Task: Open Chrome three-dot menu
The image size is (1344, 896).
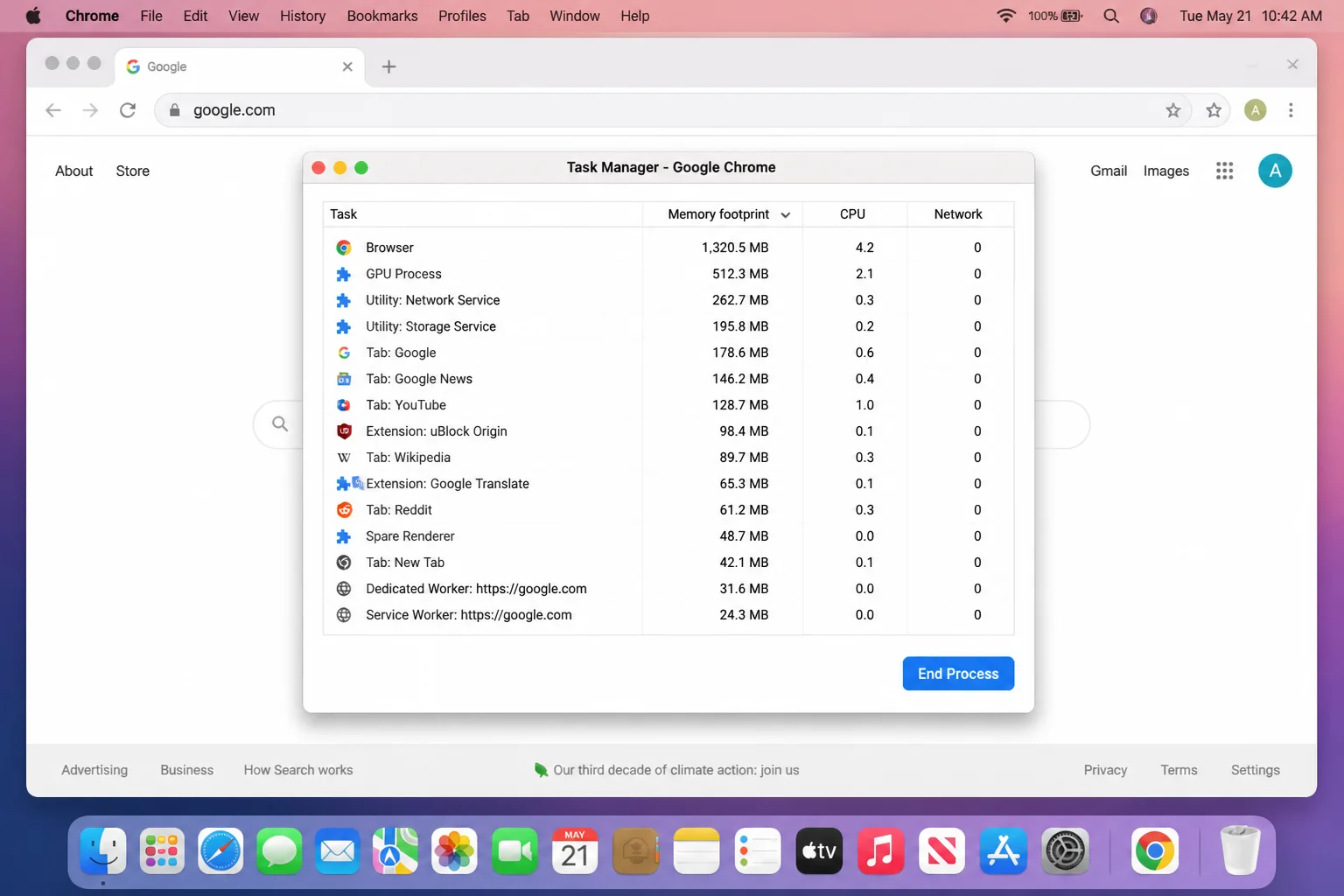Action: pyautogui.click(x=1291, y=110)
